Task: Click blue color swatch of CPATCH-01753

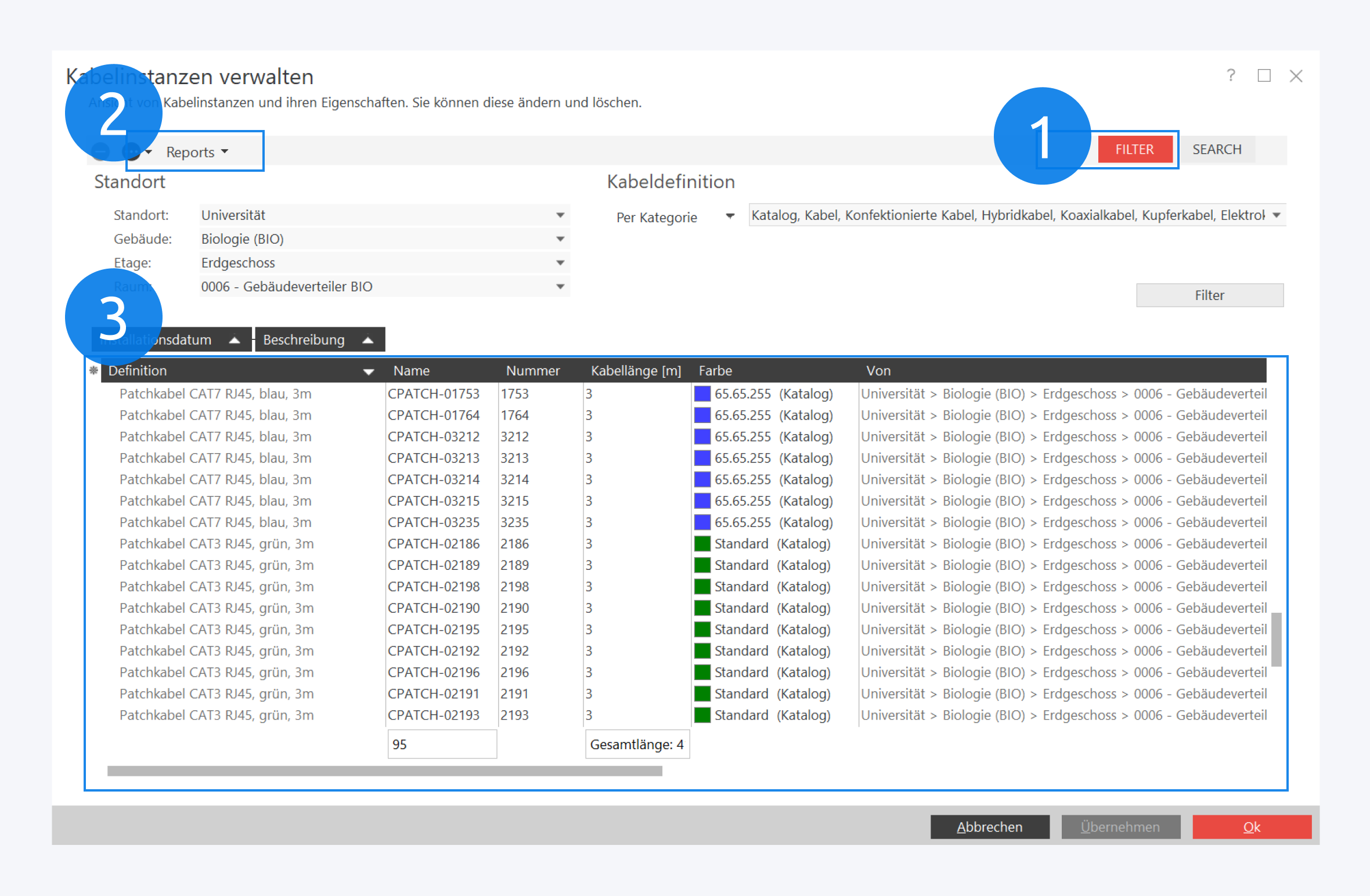Action: pos(702,394)
